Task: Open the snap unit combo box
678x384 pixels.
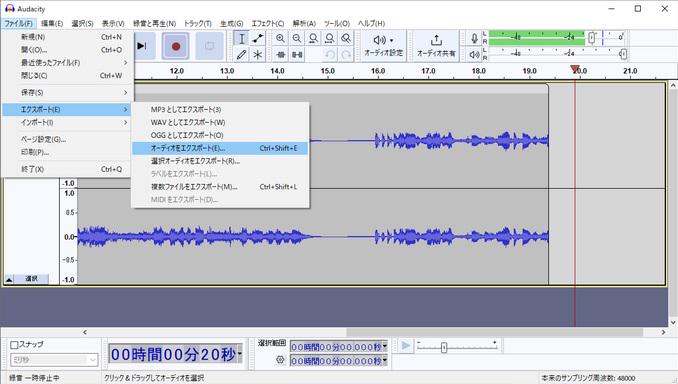Action: pyautogui.click(x=54, y=360)
